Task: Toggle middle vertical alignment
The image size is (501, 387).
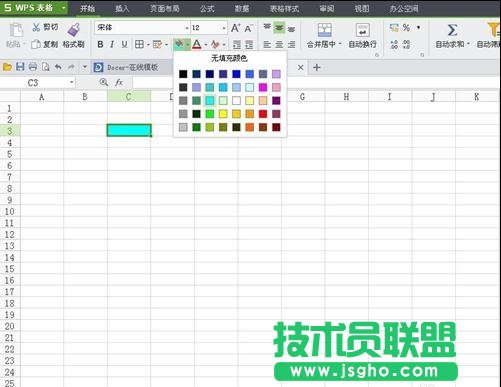Action: coord(279,28)
